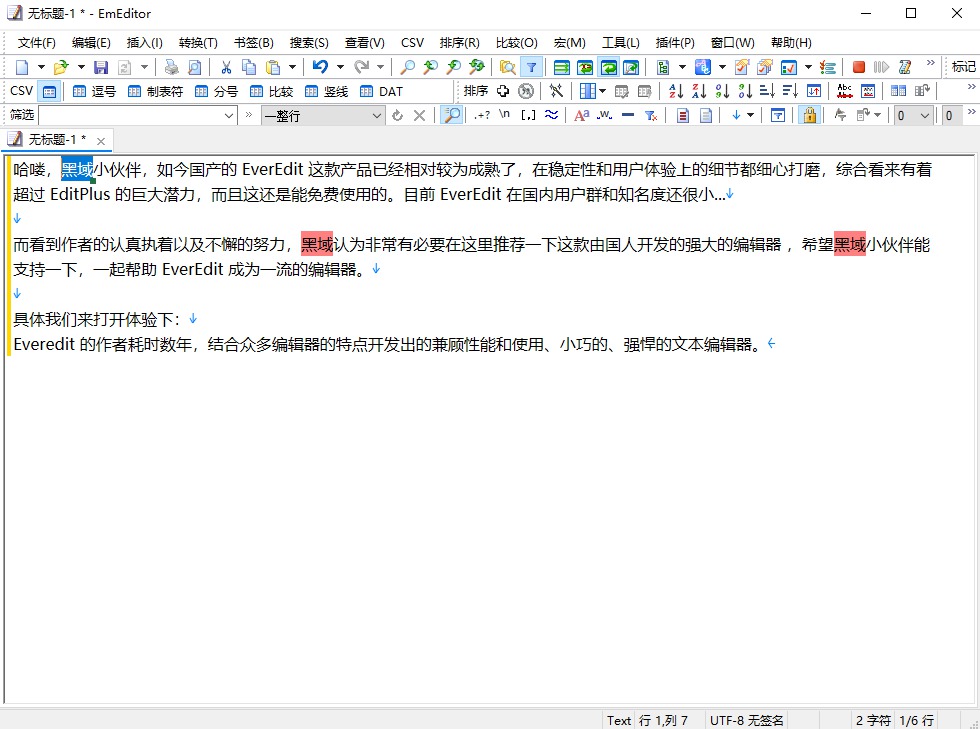Click the Open file folder icon
980x729 pixels.
click(61, 67)
